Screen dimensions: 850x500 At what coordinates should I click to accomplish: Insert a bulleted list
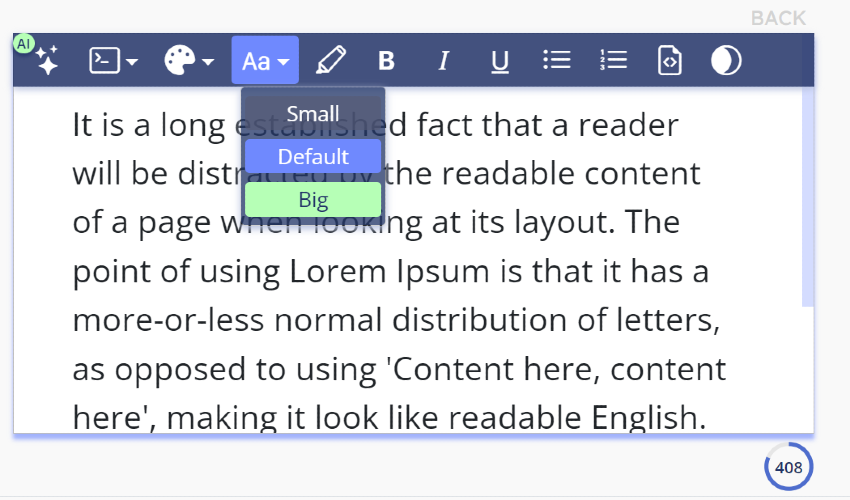(557, 60)
